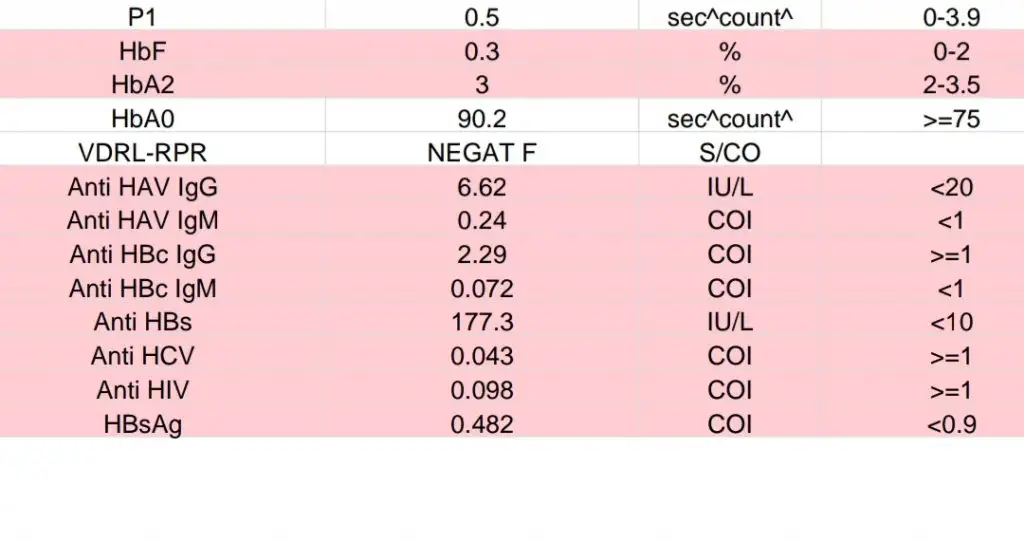Select the Anti HIV test name
Screen dimensions: 1024x542
point(142,390)
